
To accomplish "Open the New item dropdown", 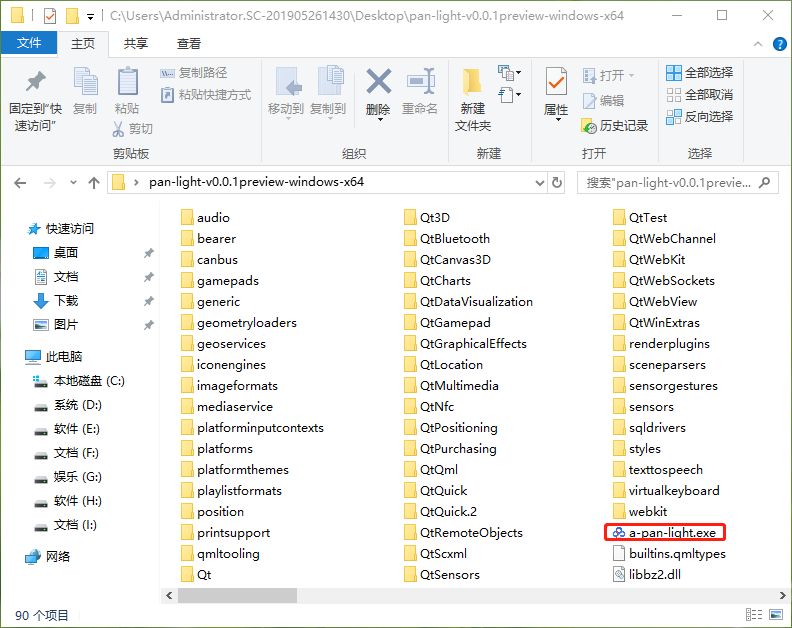I will pyautogui.click(x=509, y=73).
